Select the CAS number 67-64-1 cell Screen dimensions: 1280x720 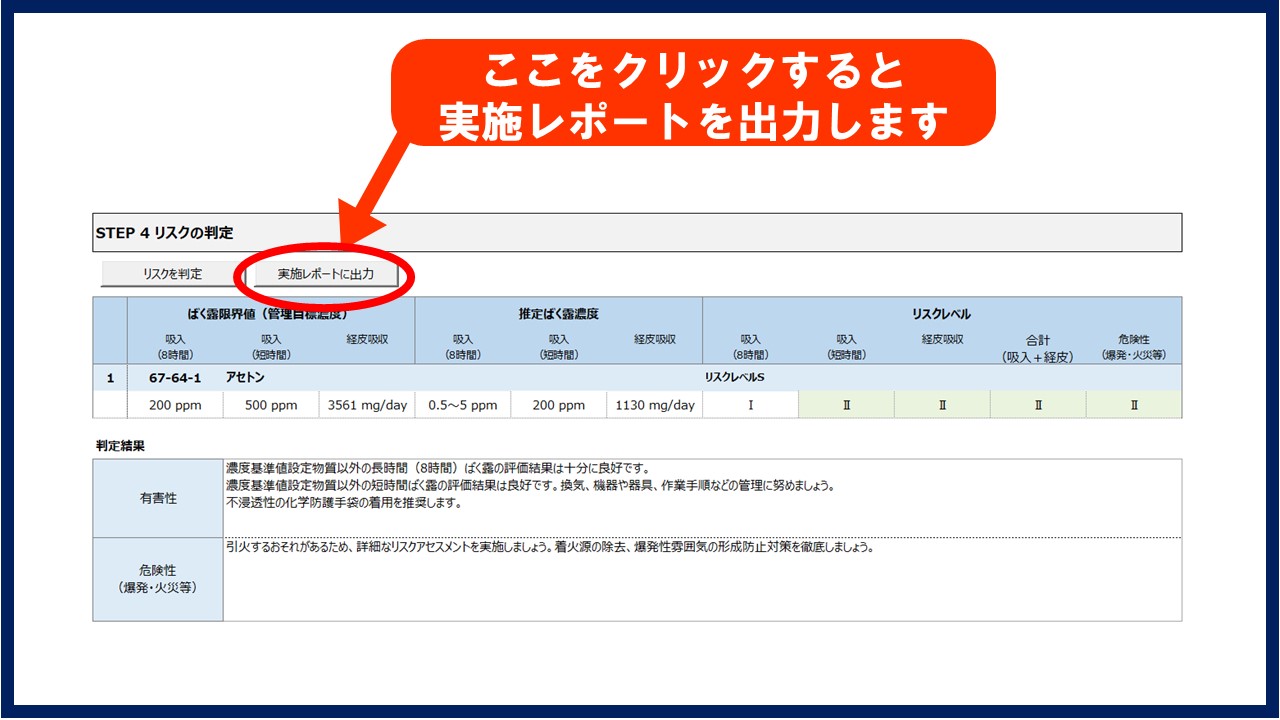[173, 378]
